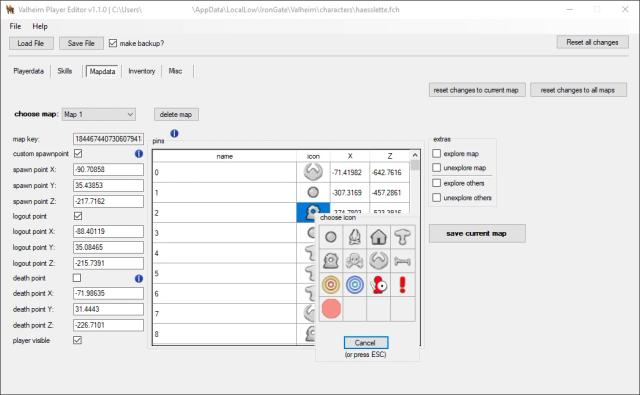Cancel the choose icon popup
The height and width of the screenshot is (395, 640).
point(366,343)
